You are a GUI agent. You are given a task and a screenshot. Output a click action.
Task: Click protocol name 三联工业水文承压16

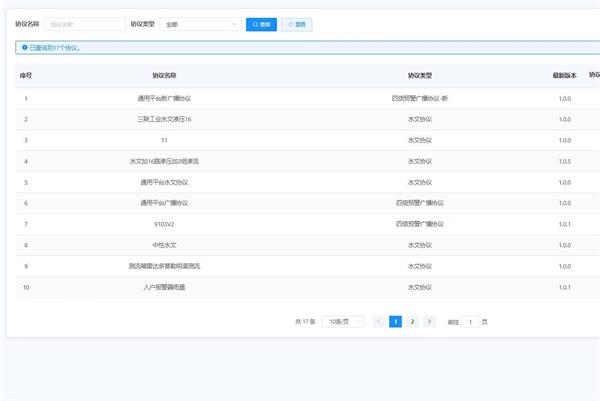(164, 119)
